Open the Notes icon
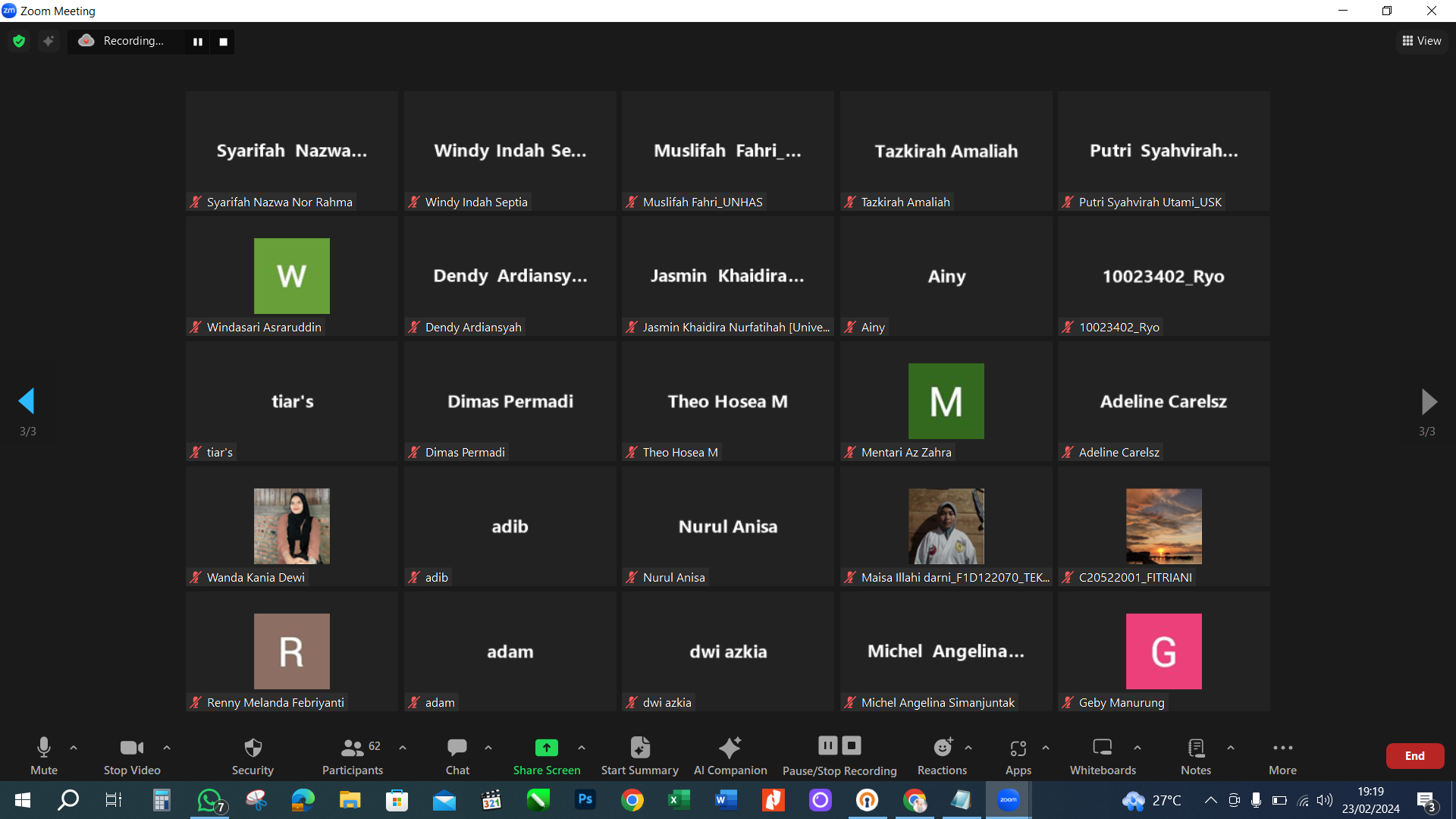1456x819 pixels. [x=1195, y=748]
